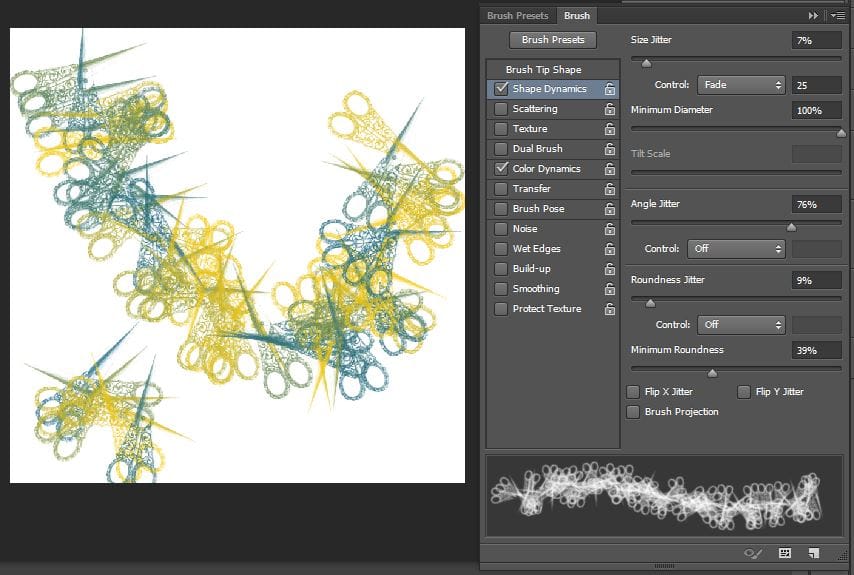Enable the Texture checkbox
854x575 pixels.
(501, 129)
